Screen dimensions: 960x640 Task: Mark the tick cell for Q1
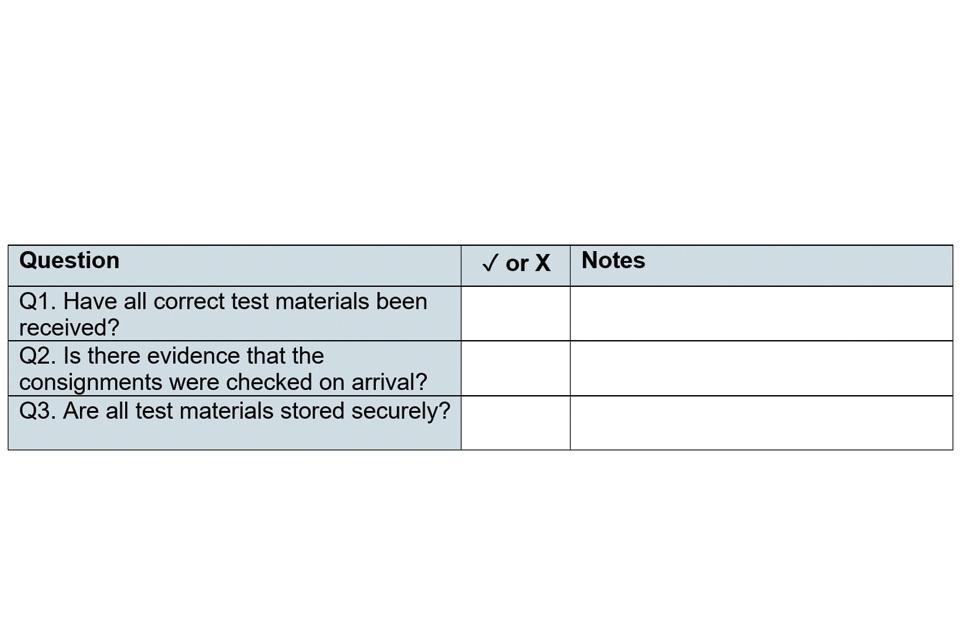(x=515, y=314)
